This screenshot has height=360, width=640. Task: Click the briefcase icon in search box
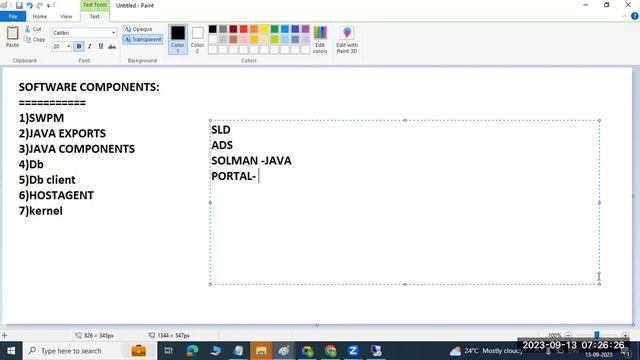[139, 351]
